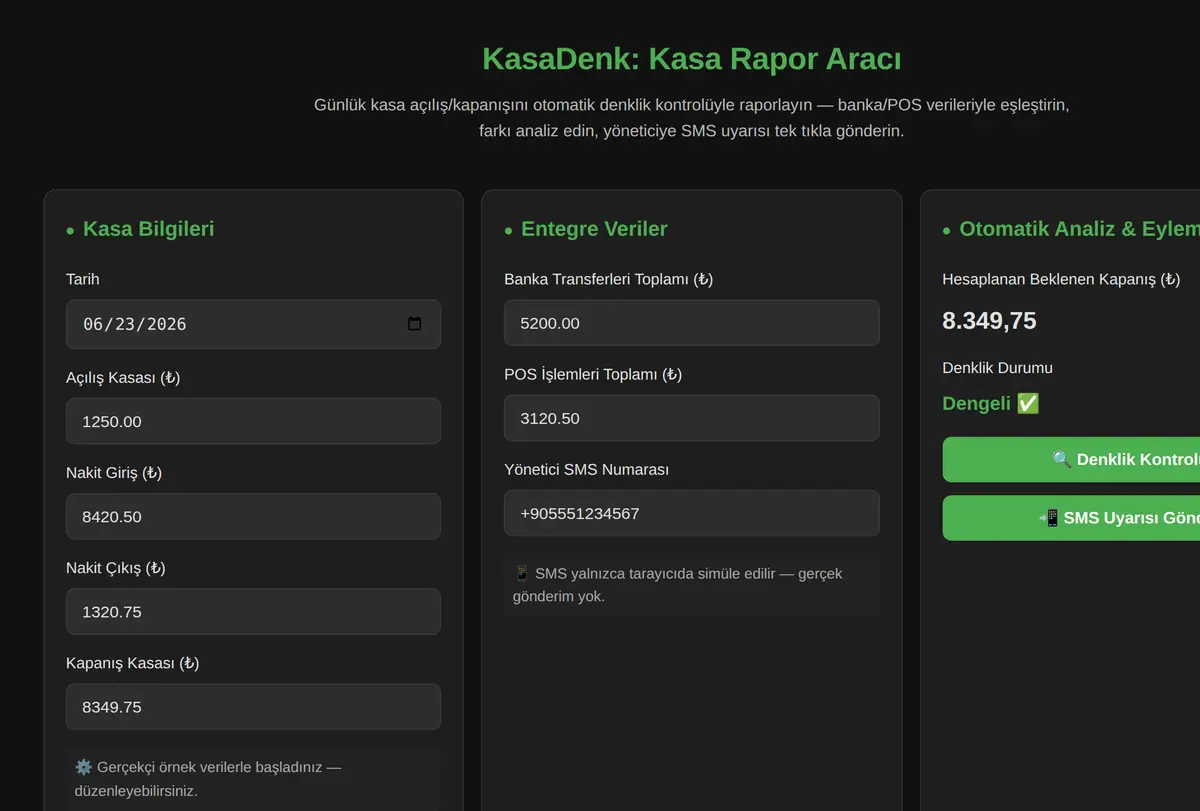Click the Otomatik Analiz & Eylem heading
This screenshot has height=811, width=1200.
(x=1079, y=229)
